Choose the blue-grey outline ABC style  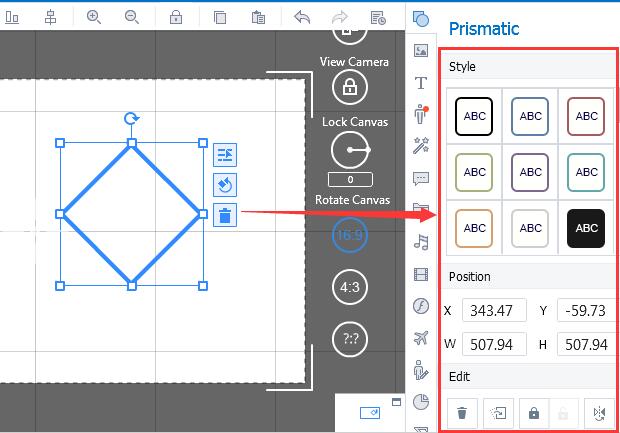tap(530, 116)
